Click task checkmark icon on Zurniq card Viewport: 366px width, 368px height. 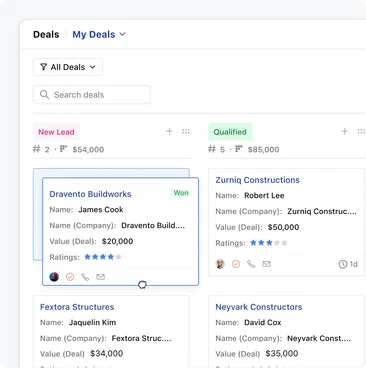236,264
